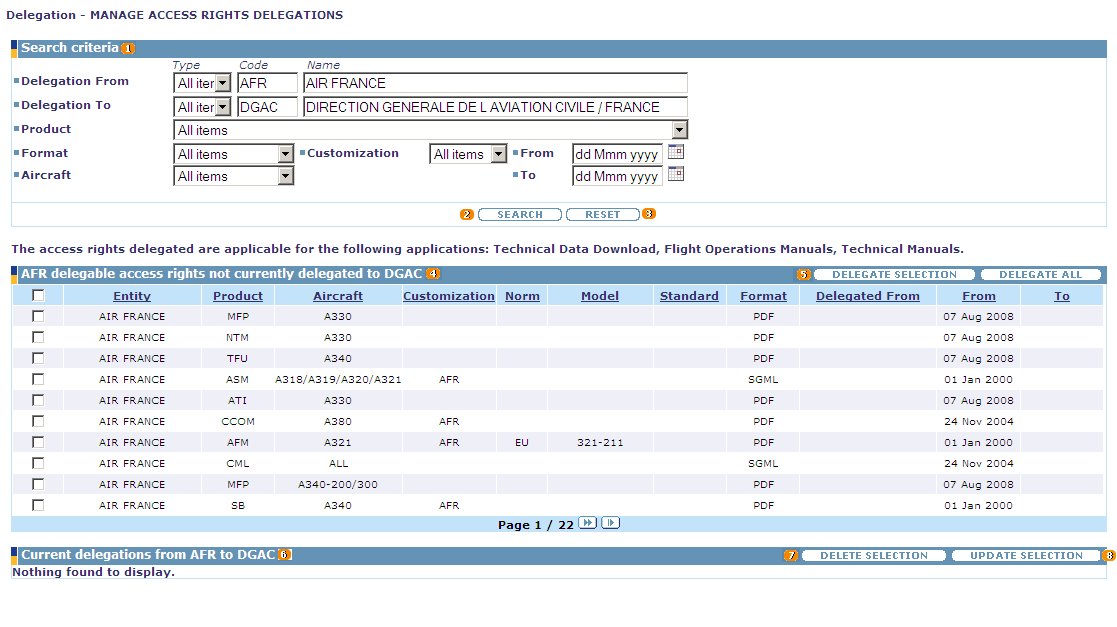Sort table by Model column
1117x627 pixels.
[600, 296]
